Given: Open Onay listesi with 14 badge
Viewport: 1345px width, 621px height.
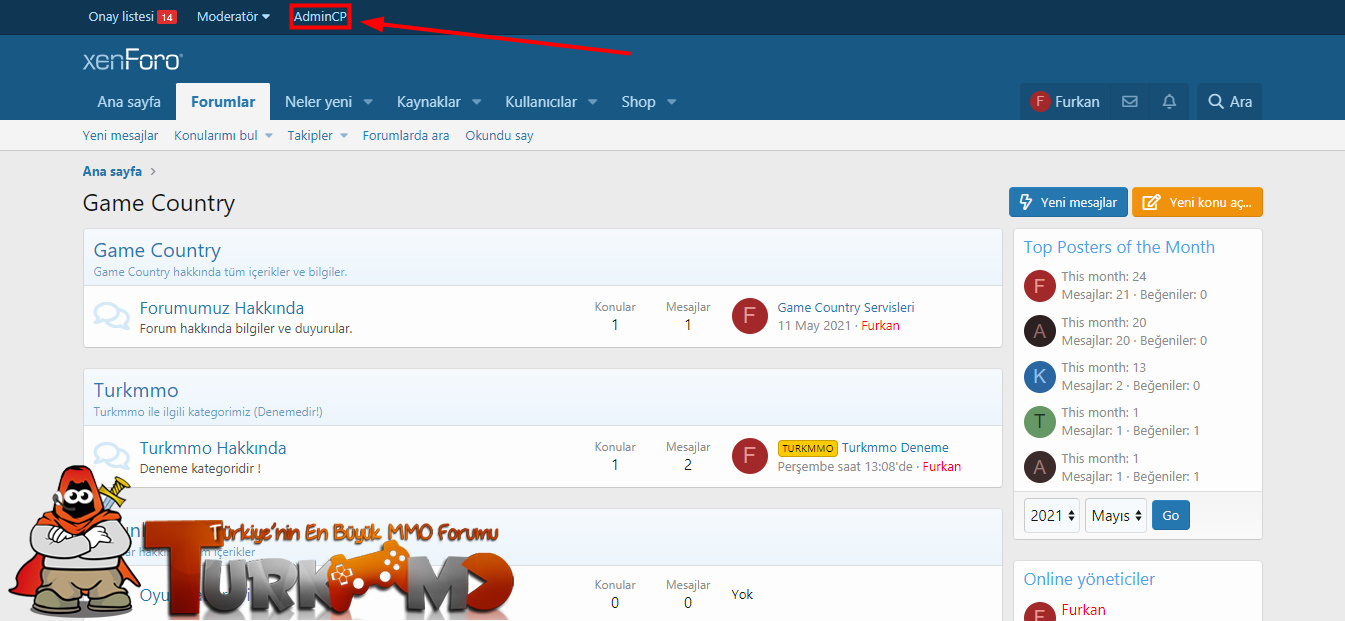Looking at the screenshot, I should 132,17.
